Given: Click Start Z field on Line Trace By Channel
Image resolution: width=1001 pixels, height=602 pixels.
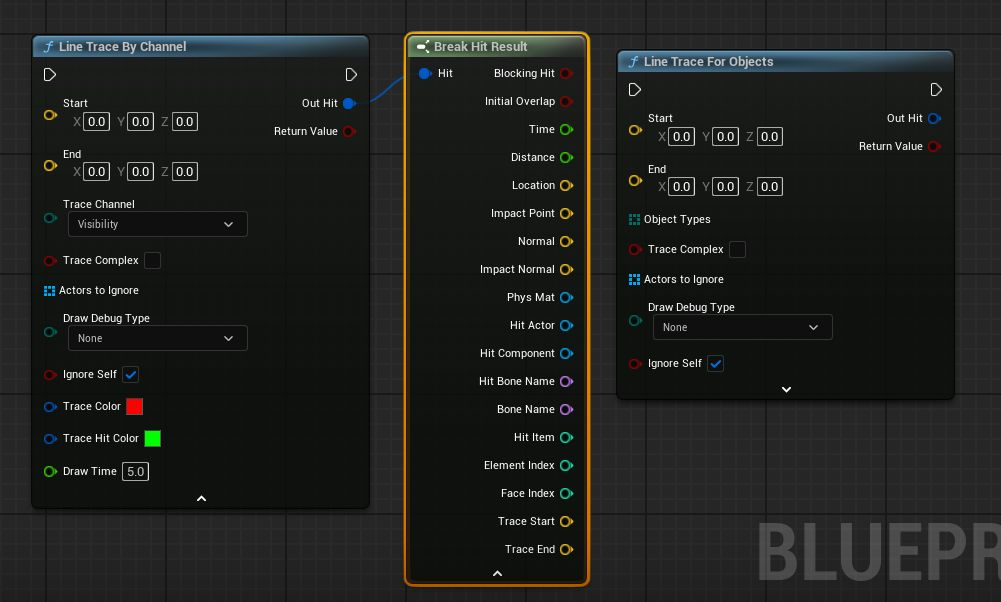Looking at the screenshot, I should coord(184,121).
